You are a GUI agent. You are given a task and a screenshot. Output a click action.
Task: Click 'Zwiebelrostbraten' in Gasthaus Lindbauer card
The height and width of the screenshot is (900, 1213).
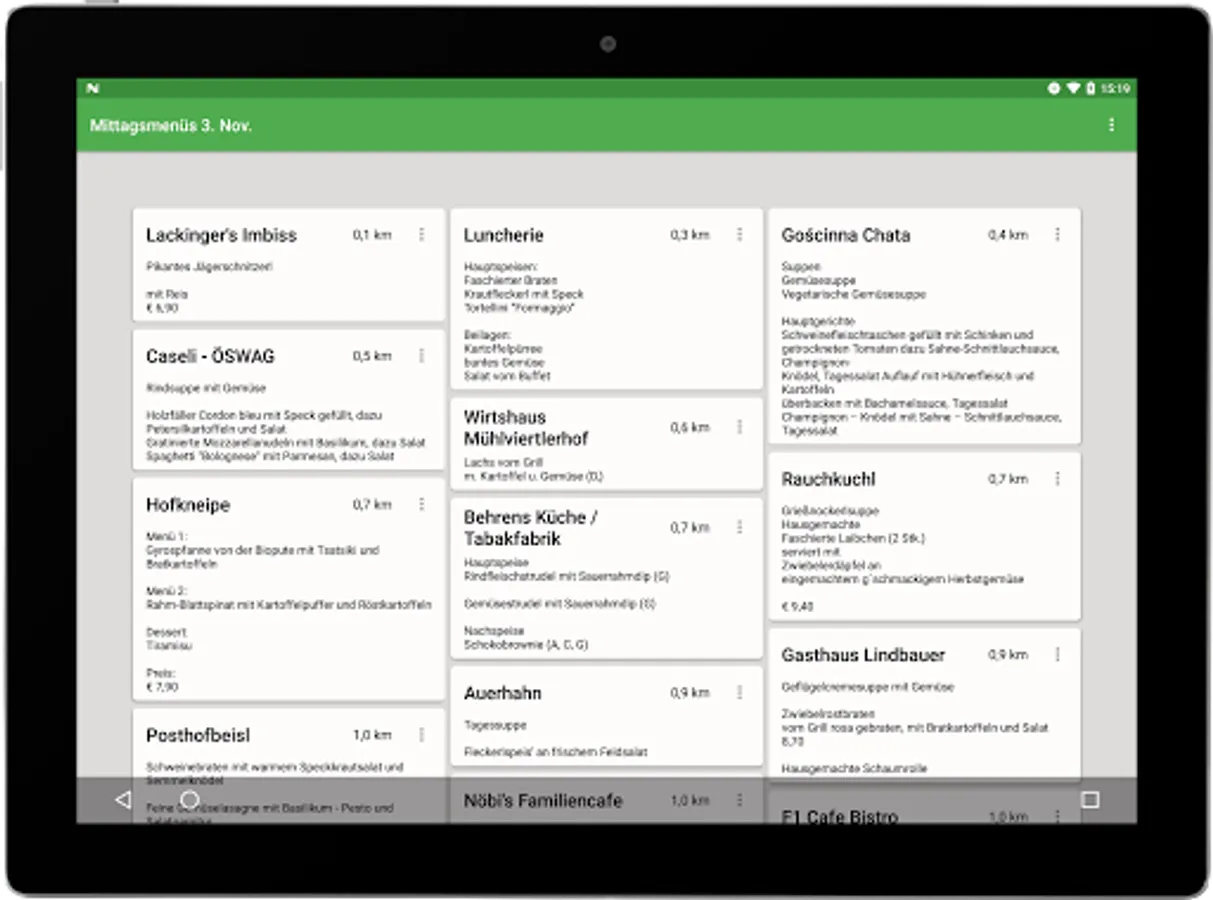pyautogui.click(x=828, y=715)
